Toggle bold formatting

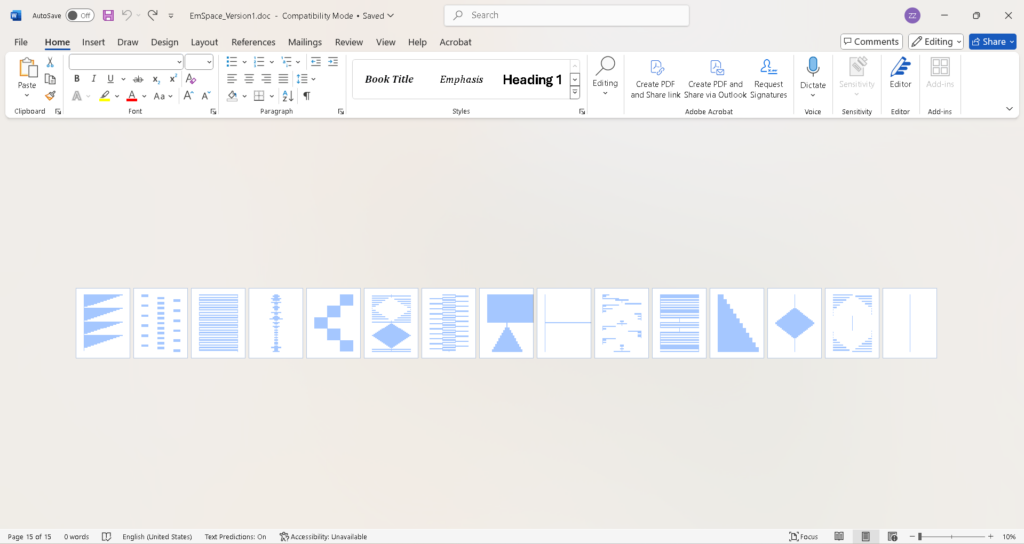[76, 79]
